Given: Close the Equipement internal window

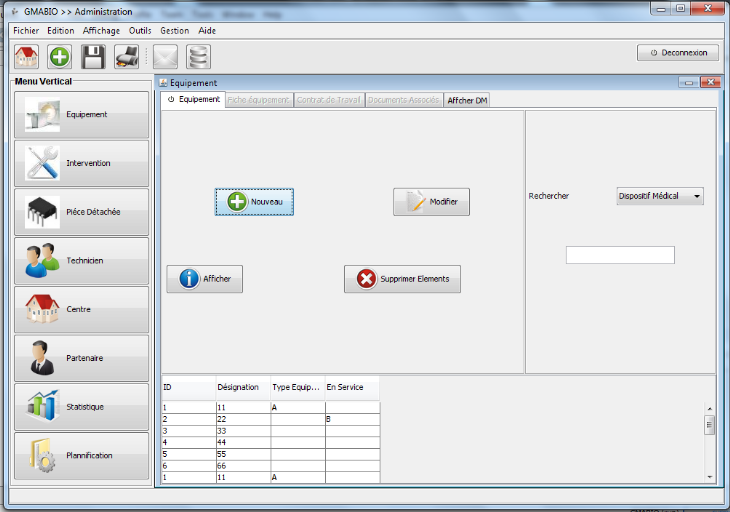Looking at the screenshot, I should (710, 82).
